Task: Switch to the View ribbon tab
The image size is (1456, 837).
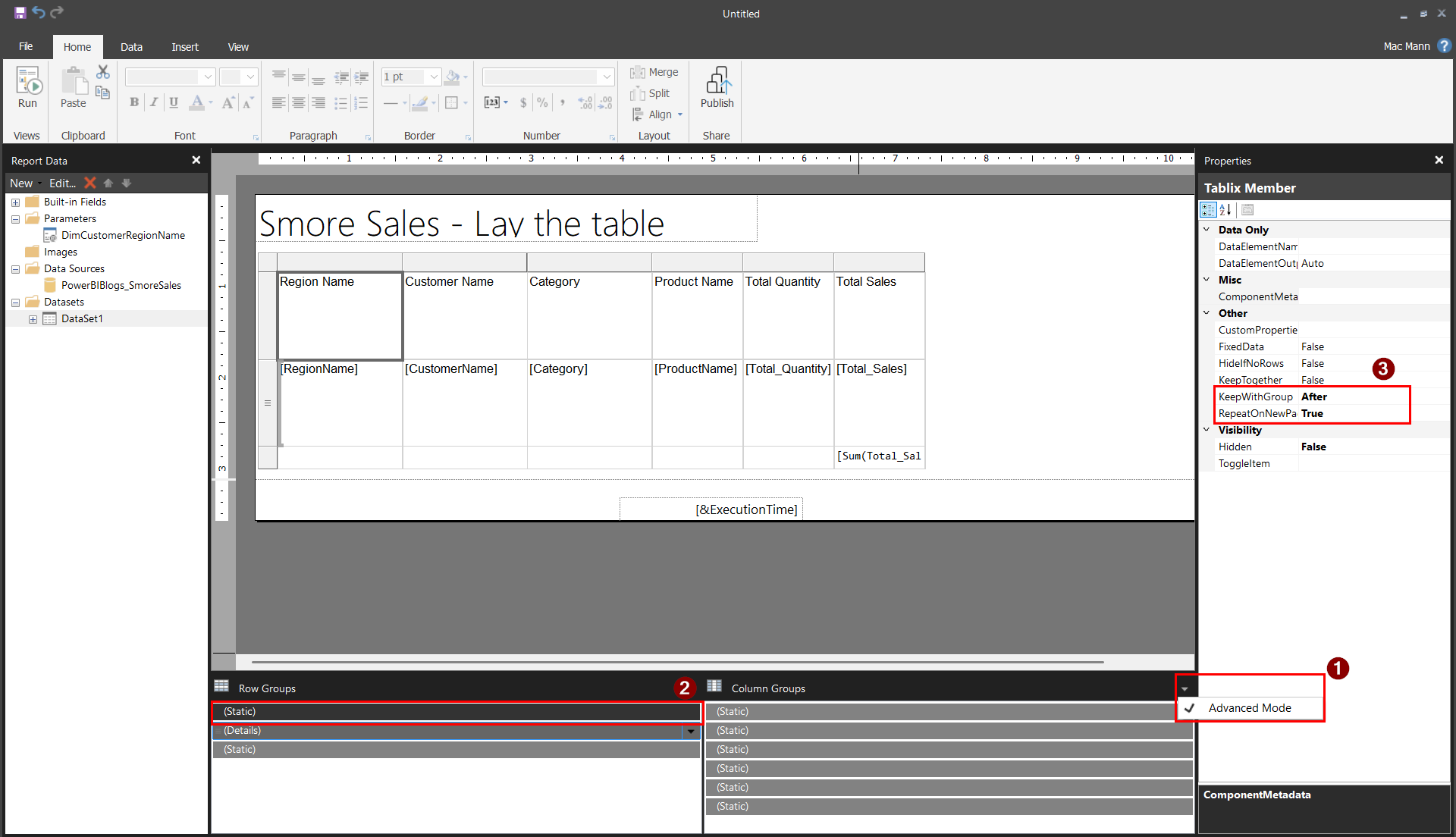Action: pos(238,47)
